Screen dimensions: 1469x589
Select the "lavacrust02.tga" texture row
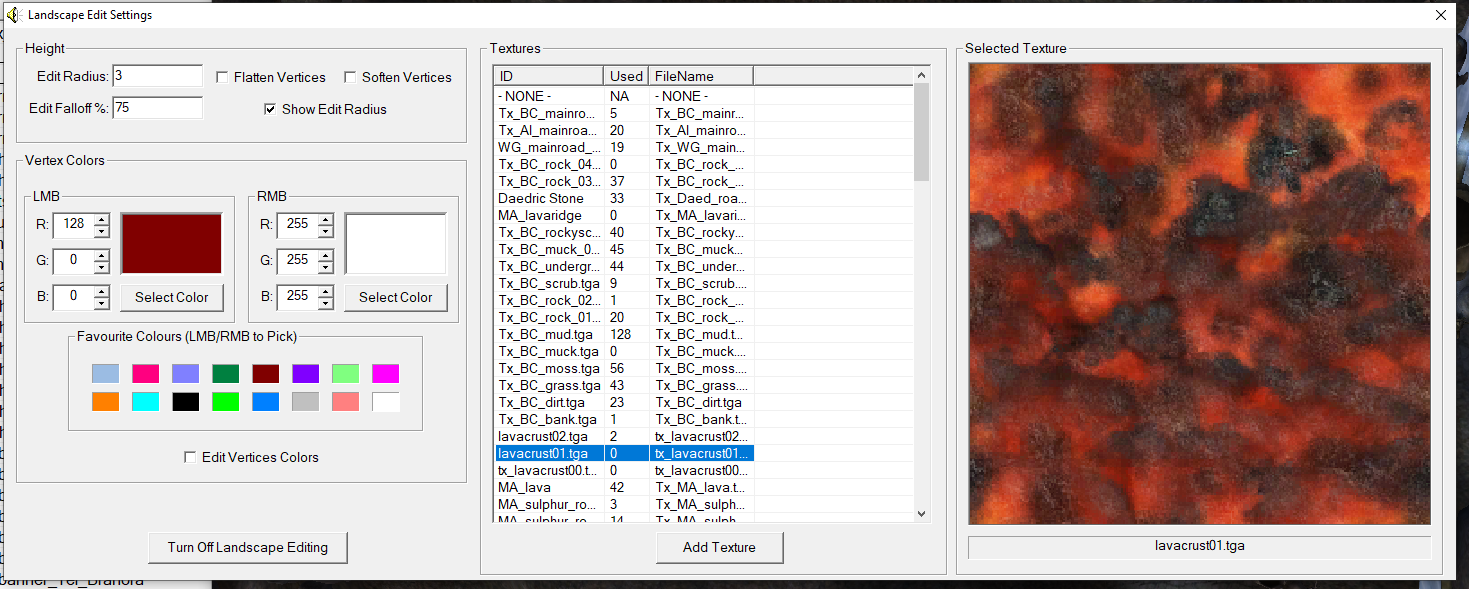624,436
